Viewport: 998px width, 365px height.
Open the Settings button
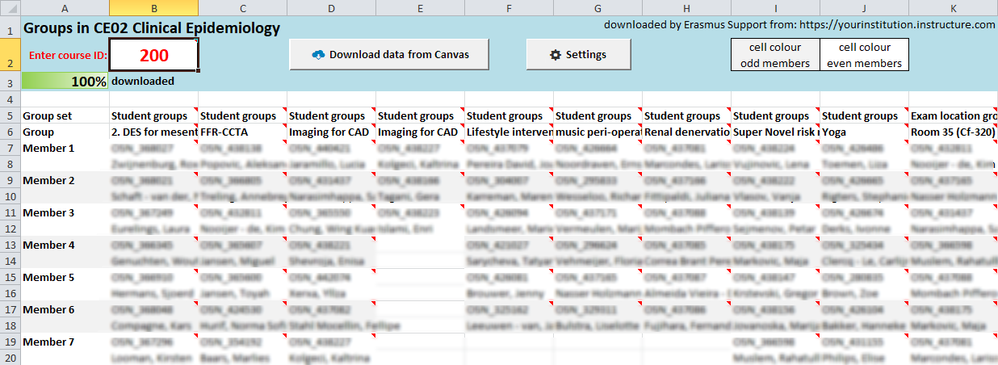[x=578, y=55]
